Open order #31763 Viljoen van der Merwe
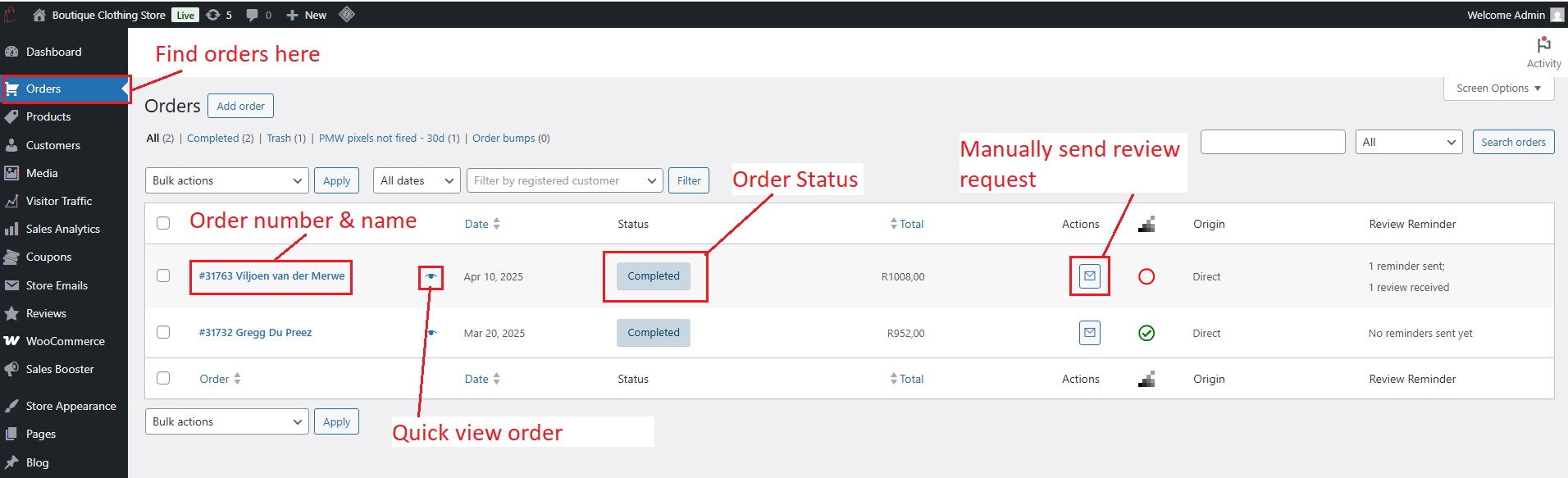Screen dimensions: 1568x478 click(x=271, y=276)
